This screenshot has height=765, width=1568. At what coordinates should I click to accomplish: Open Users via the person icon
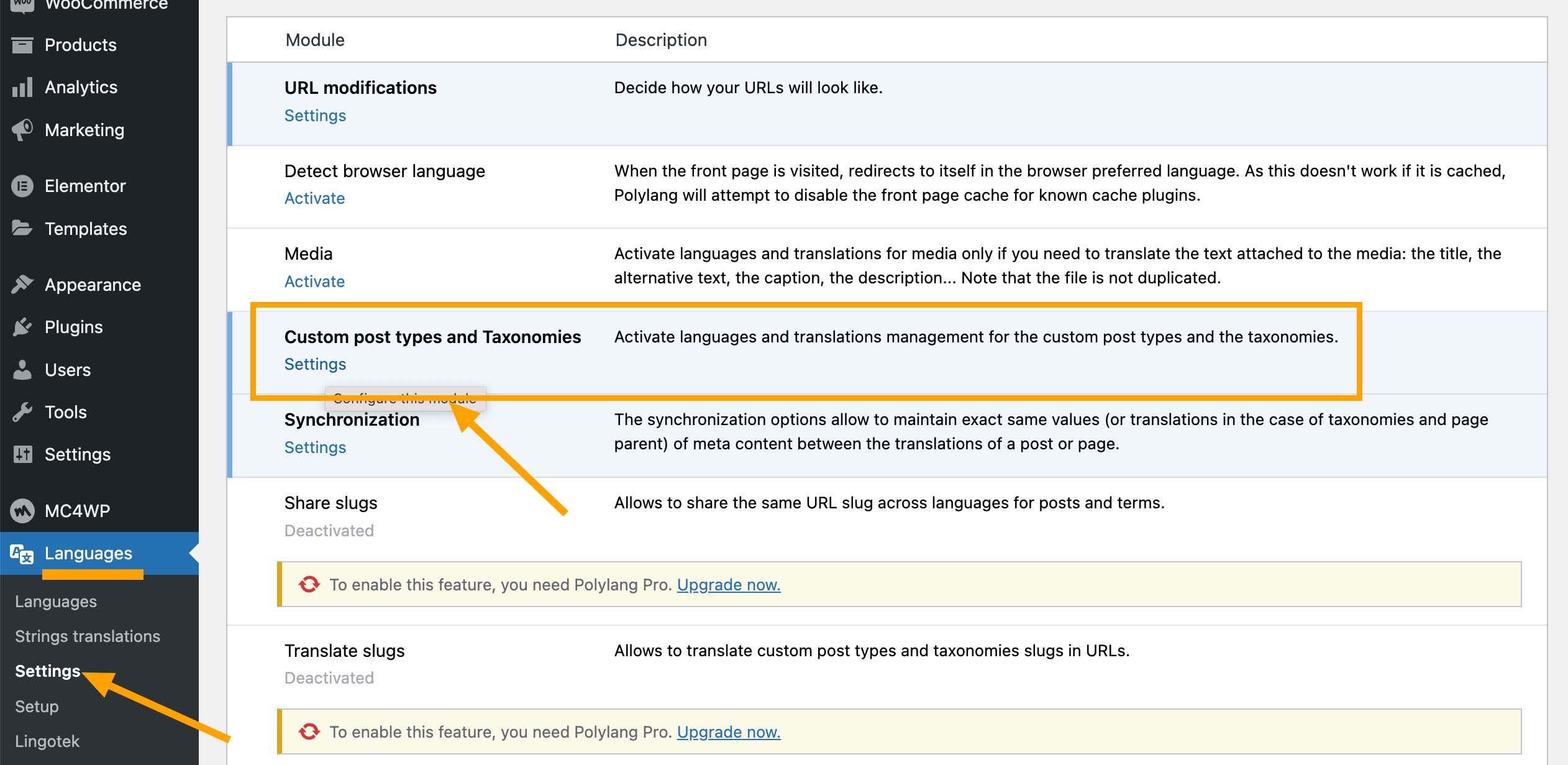pyautogui.click(x=22, y=369)
